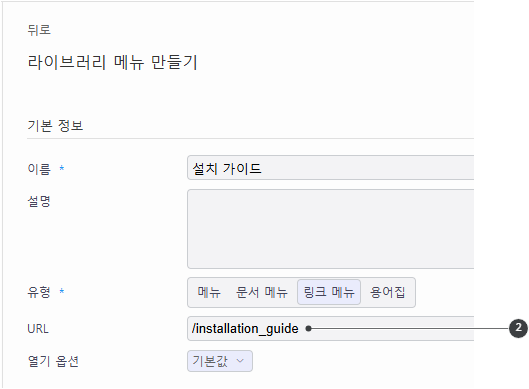This screenshot has width=529, height=389.
Task: Click the URL field with /installation_guide
Action: [x=331, y=329]
